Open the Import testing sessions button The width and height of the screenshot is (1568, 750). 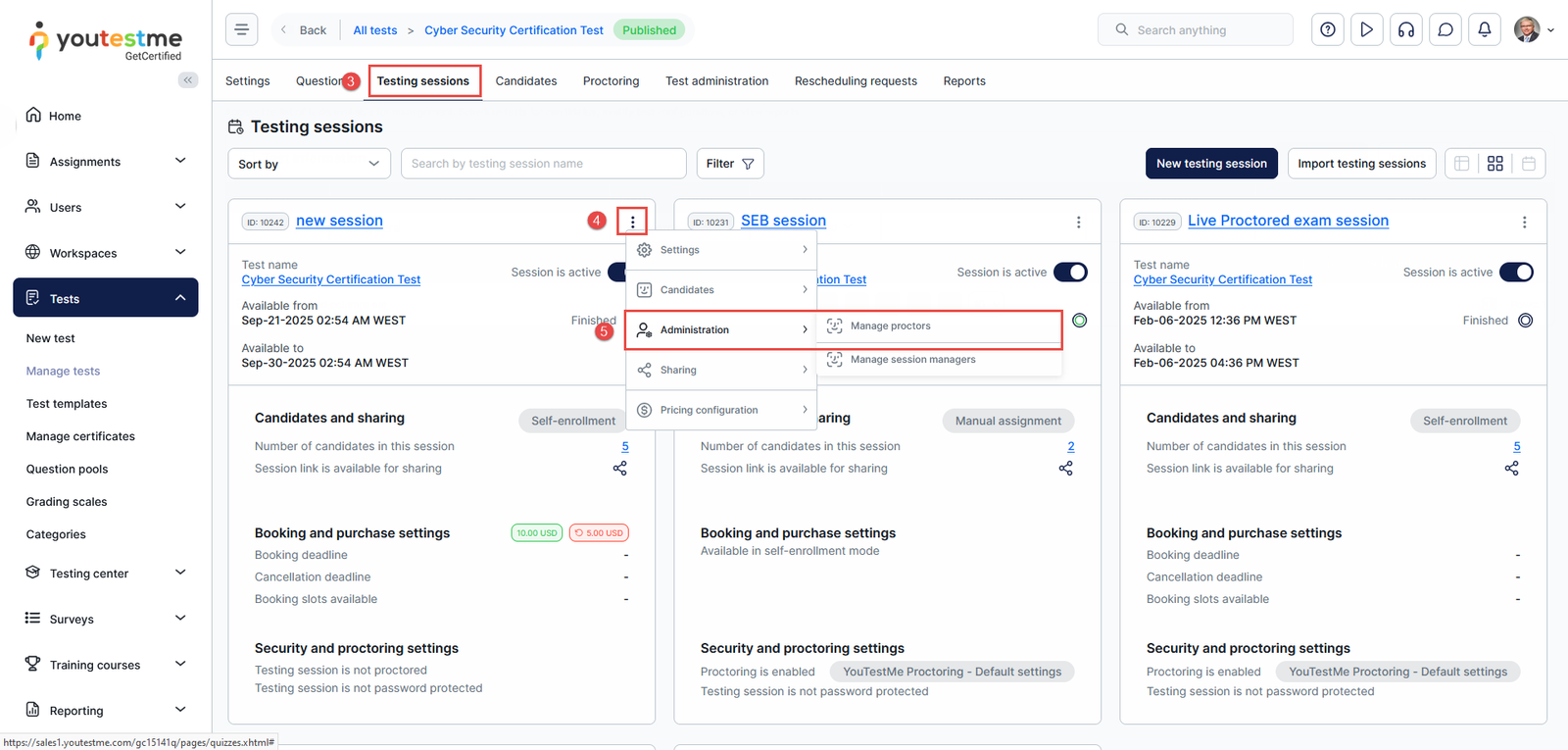1361,164
